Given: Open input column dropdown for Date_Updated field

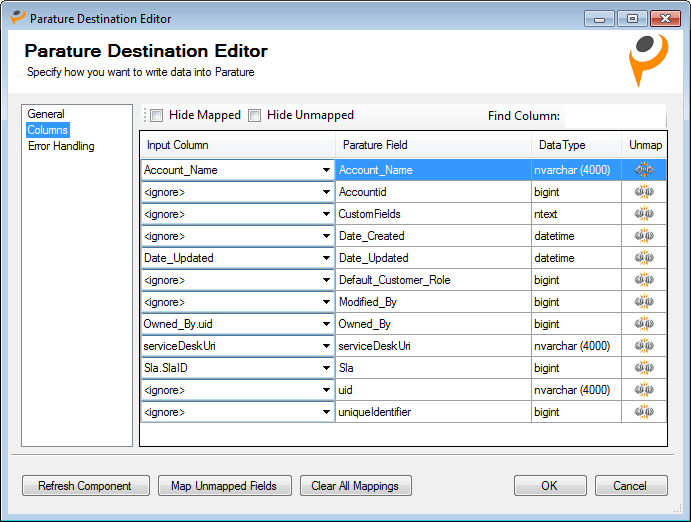Looking at the screenshot, I should tap(326, 258).
